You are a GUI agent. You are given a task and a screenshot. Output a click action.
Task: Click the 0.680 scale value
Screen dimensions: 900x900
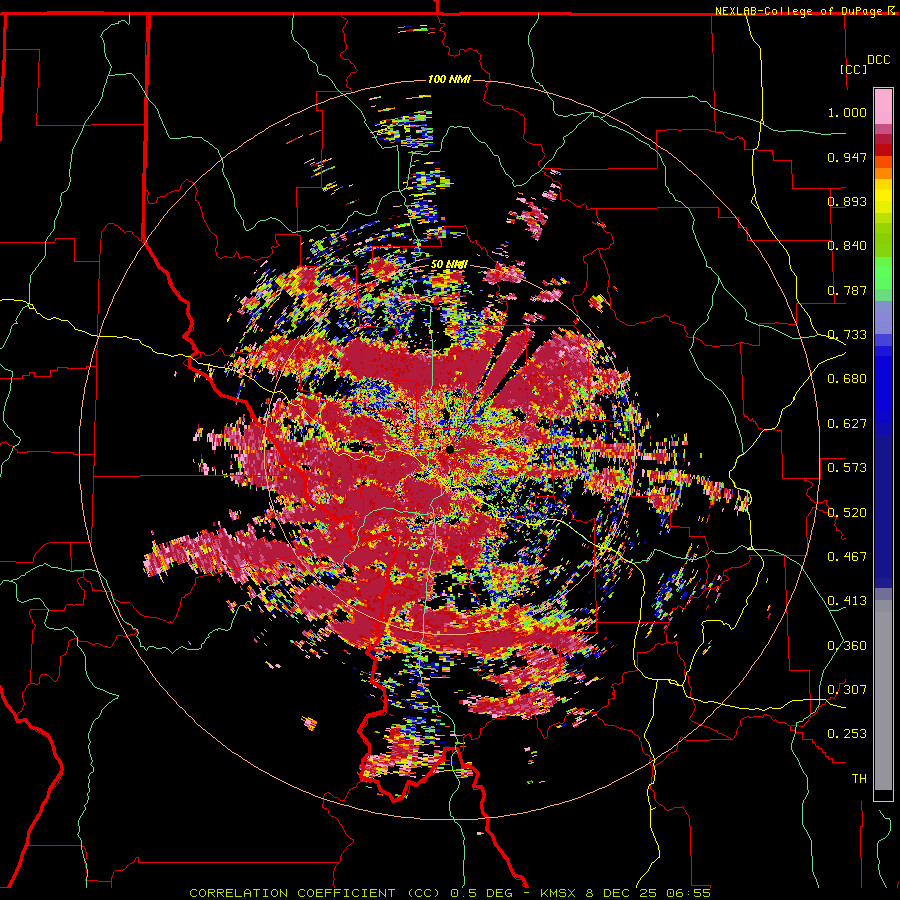(847, 379)
